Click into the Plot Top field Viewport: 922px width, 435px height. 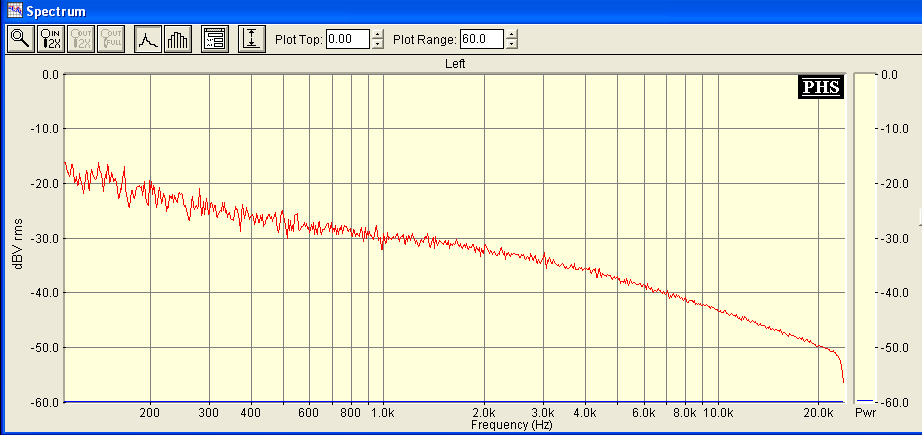(348, 39)
